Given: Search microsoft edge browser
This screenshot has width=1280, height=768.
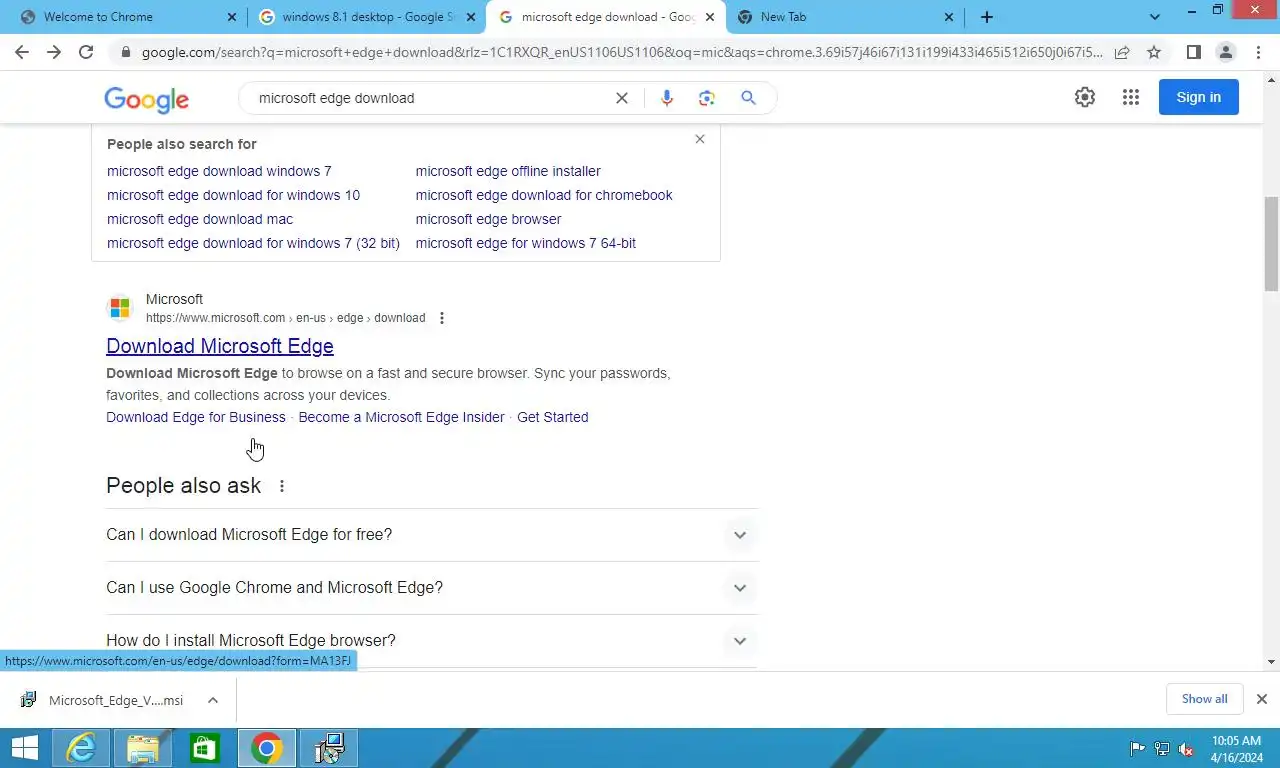Looking at the screenshot, I should (488, 219).
